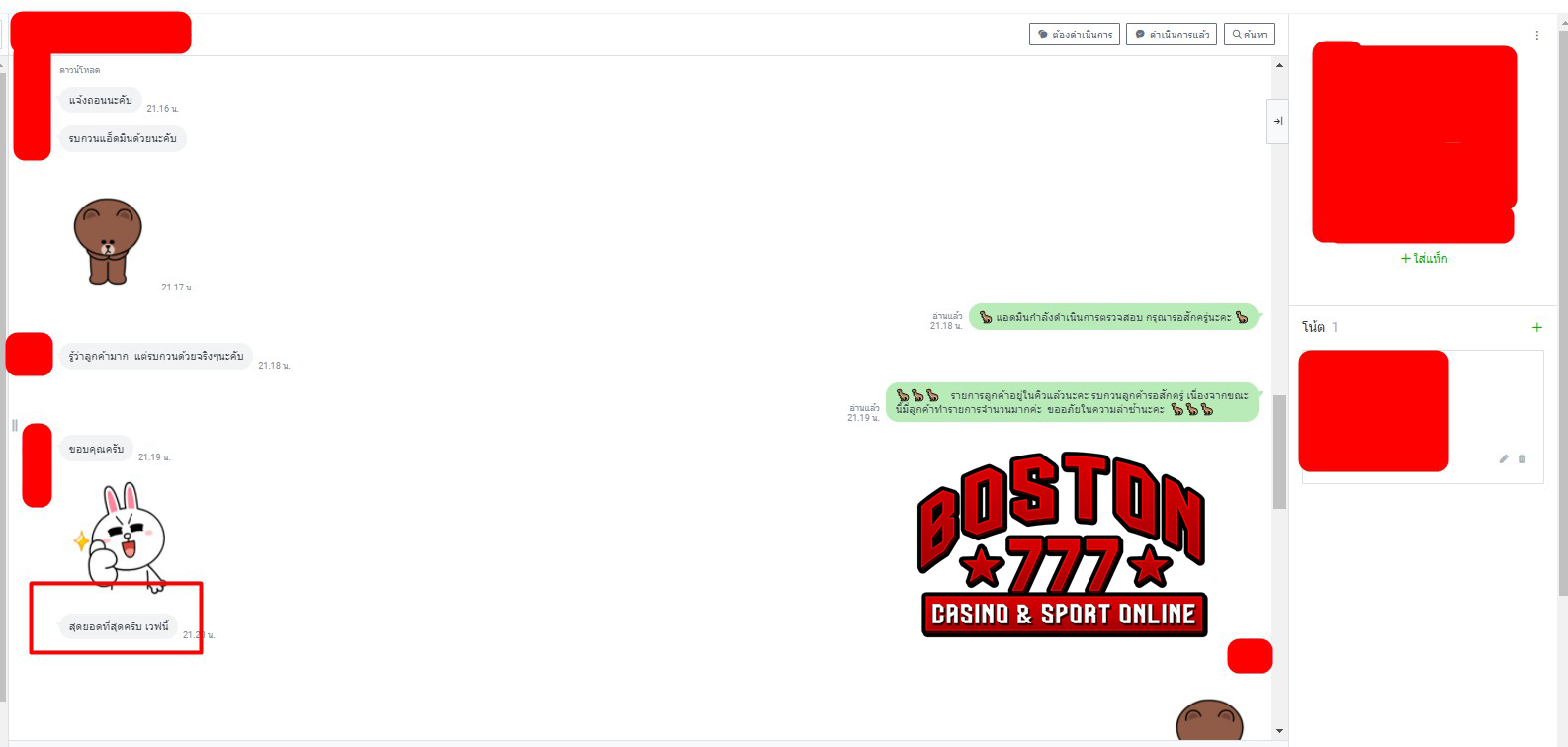This screenshot has width=1568, height=747.
Task: Collapse the right profile panel with the arrow
Action: click(1278, 122)
